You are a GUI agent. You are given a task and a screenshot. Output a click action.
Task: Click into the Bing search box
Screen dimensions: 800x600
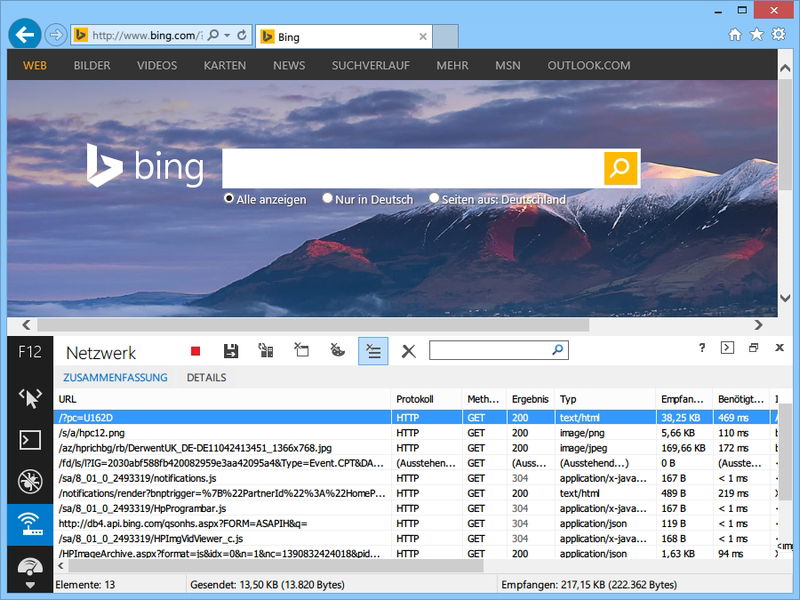(413, 168)
